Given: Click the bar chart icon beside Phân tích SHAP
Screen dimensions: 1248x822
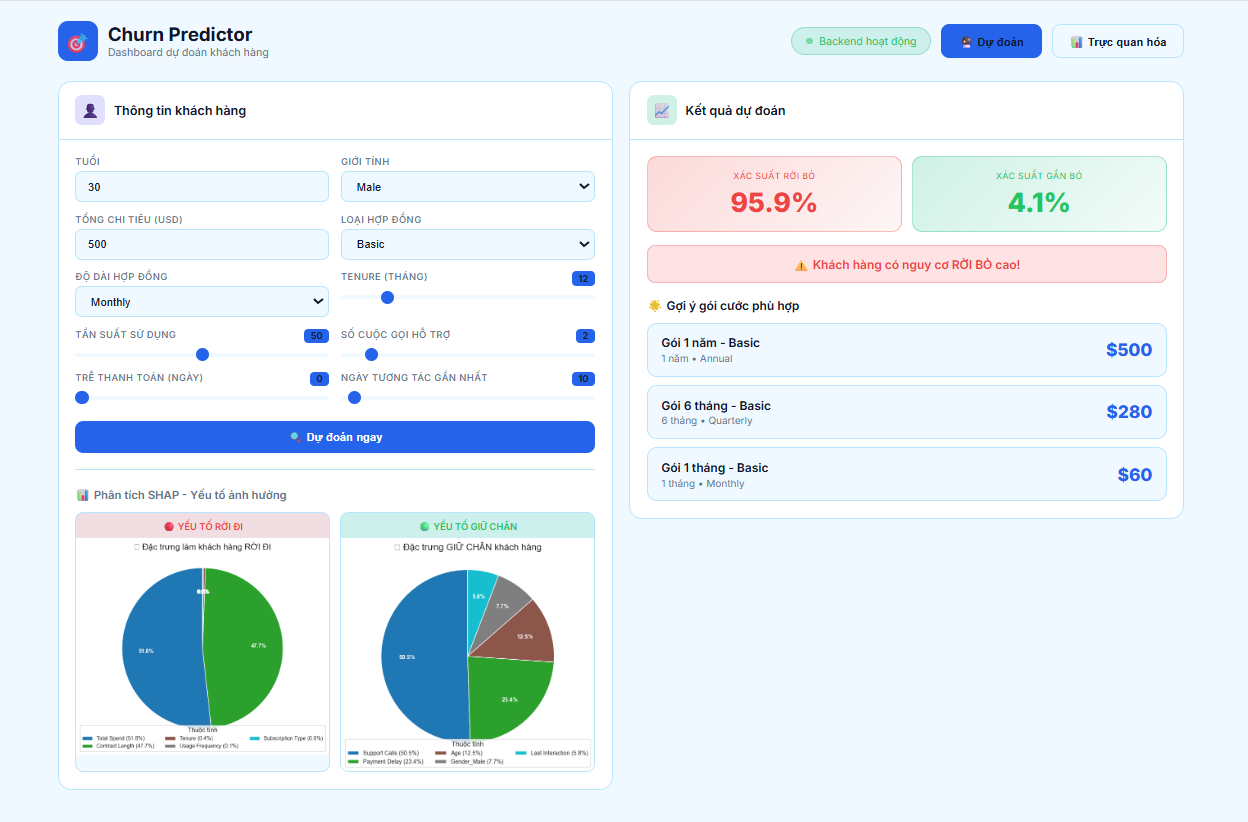Looking at the screenshot, I should pyautogui.click(x=83, y=495).
